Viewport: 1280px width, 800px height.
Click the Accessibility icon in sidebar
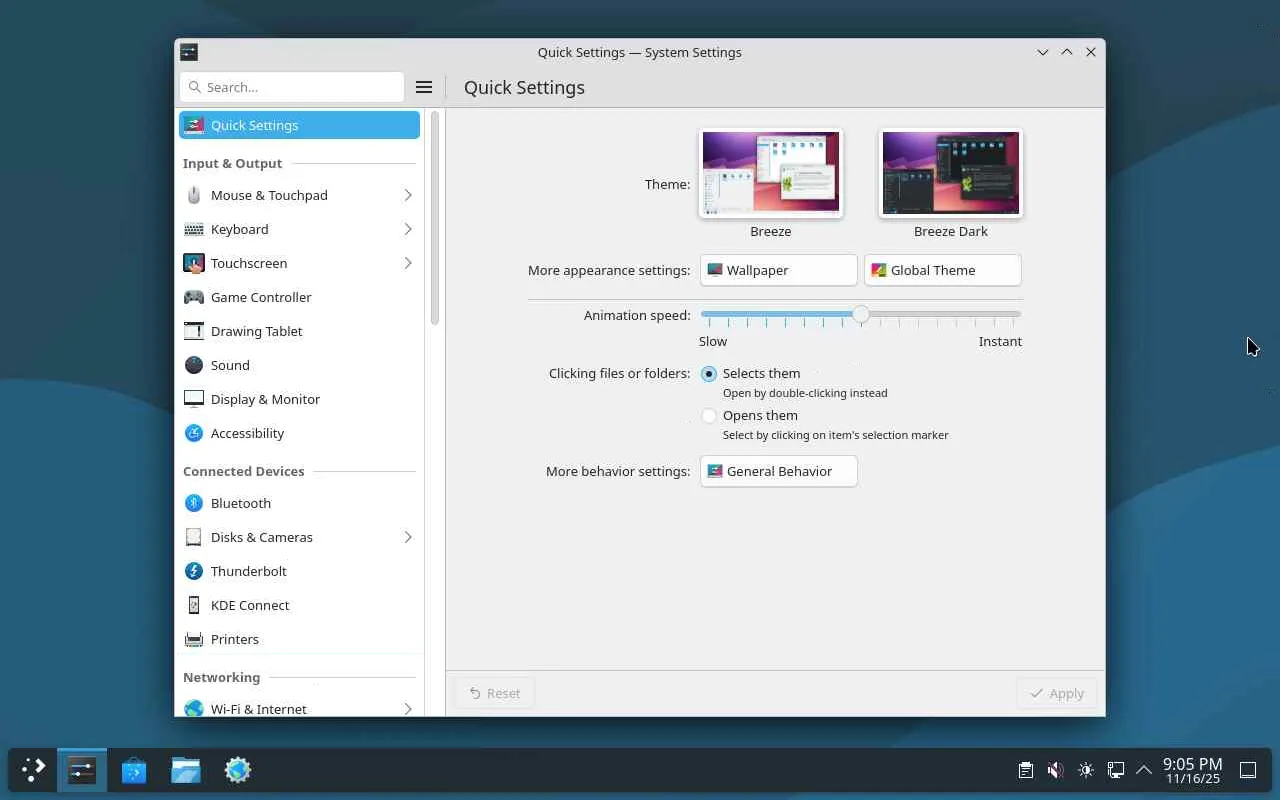click(x=194, y=433)
